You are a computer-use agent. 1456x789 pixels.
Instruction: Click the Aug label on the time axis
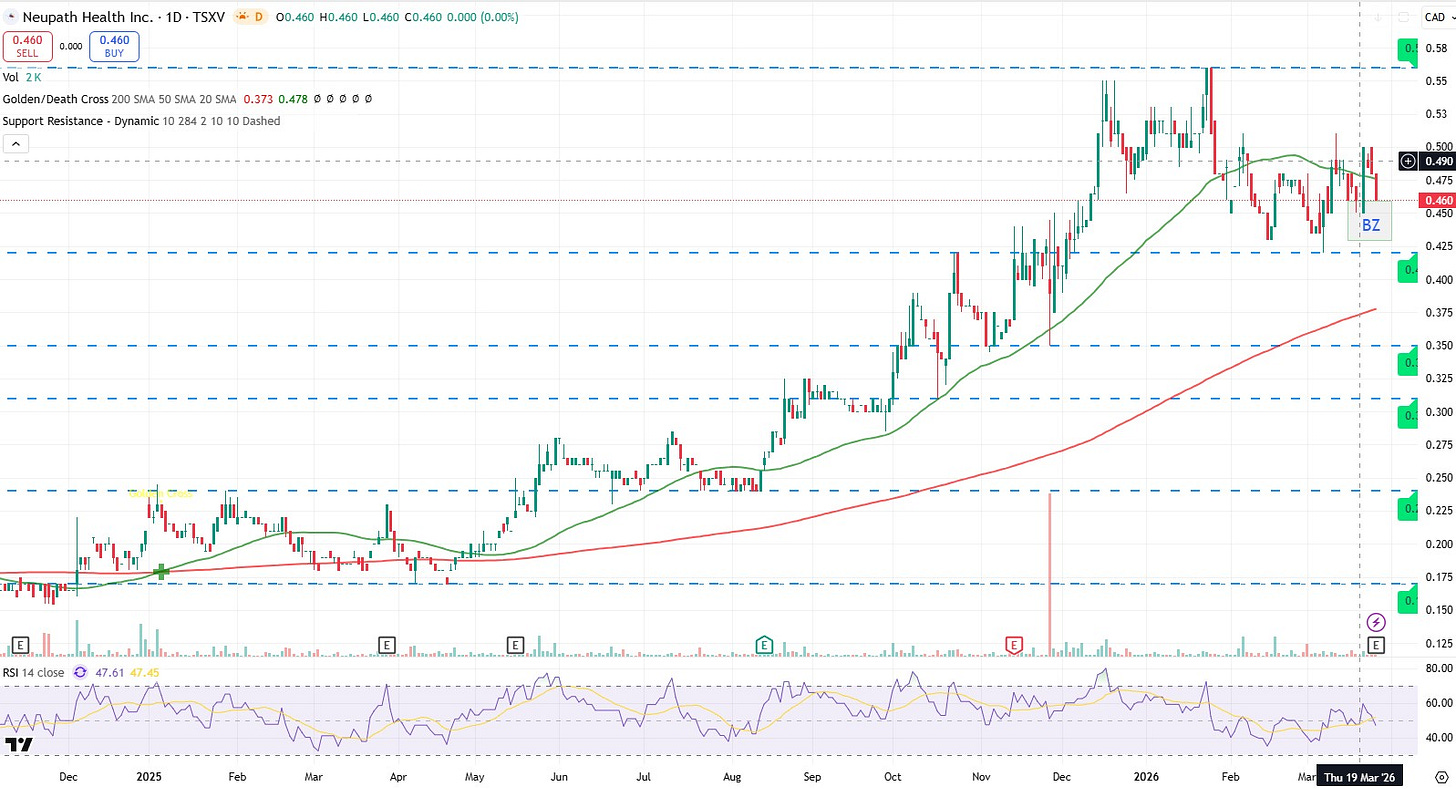[732, 776]
